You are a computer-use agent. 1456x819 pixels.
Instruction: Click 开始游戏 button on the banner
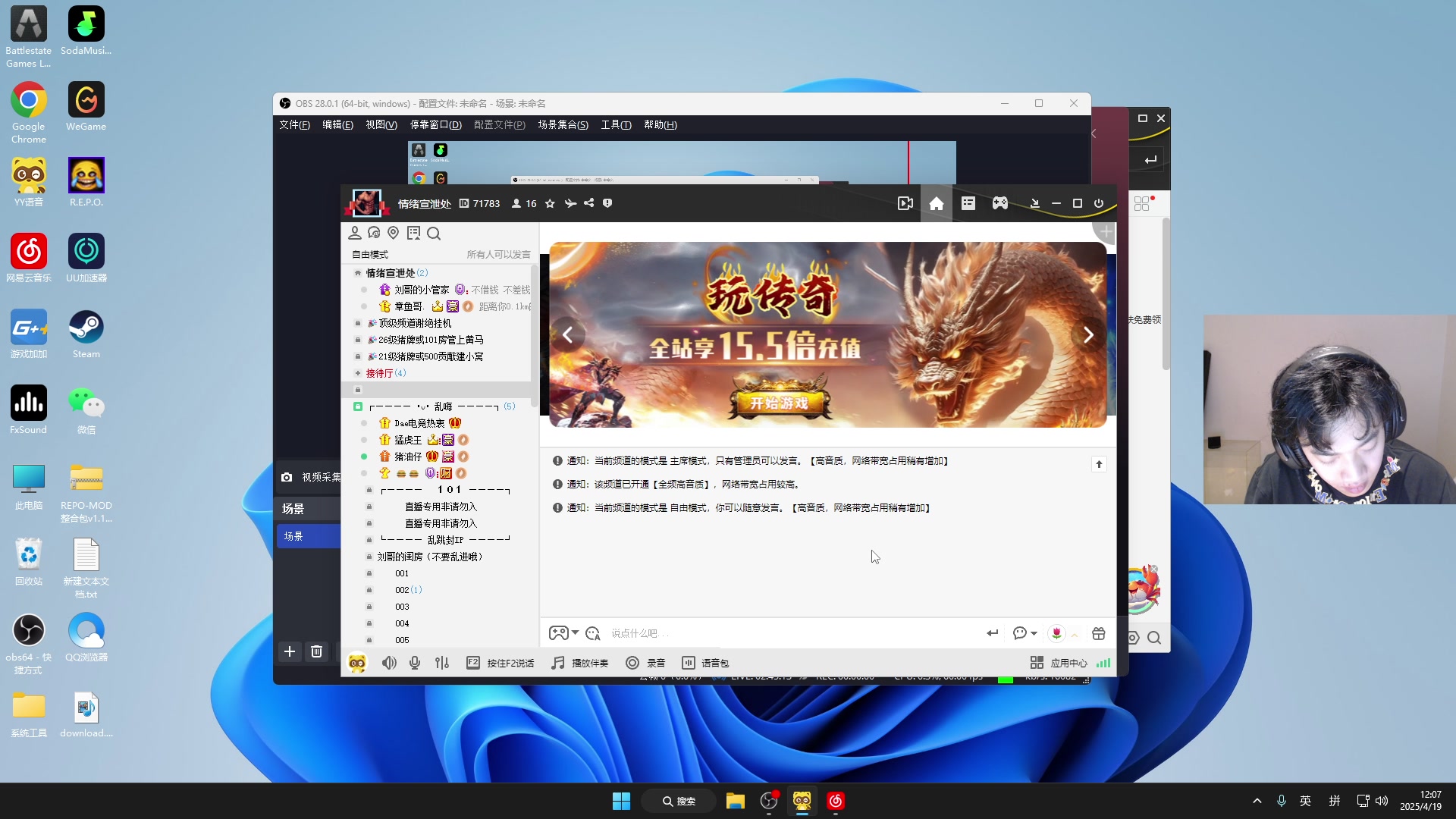pos(780,403)
